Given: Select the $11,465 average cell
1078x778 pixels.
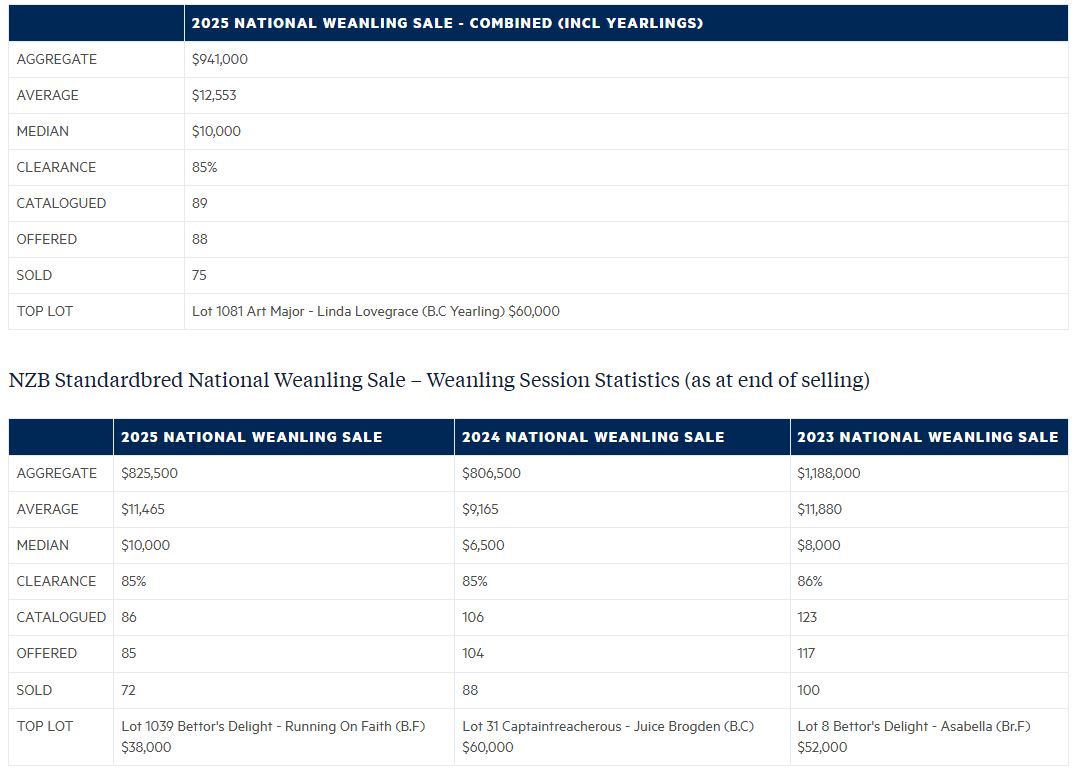Looking at the screenshot, I should (143, 509).
